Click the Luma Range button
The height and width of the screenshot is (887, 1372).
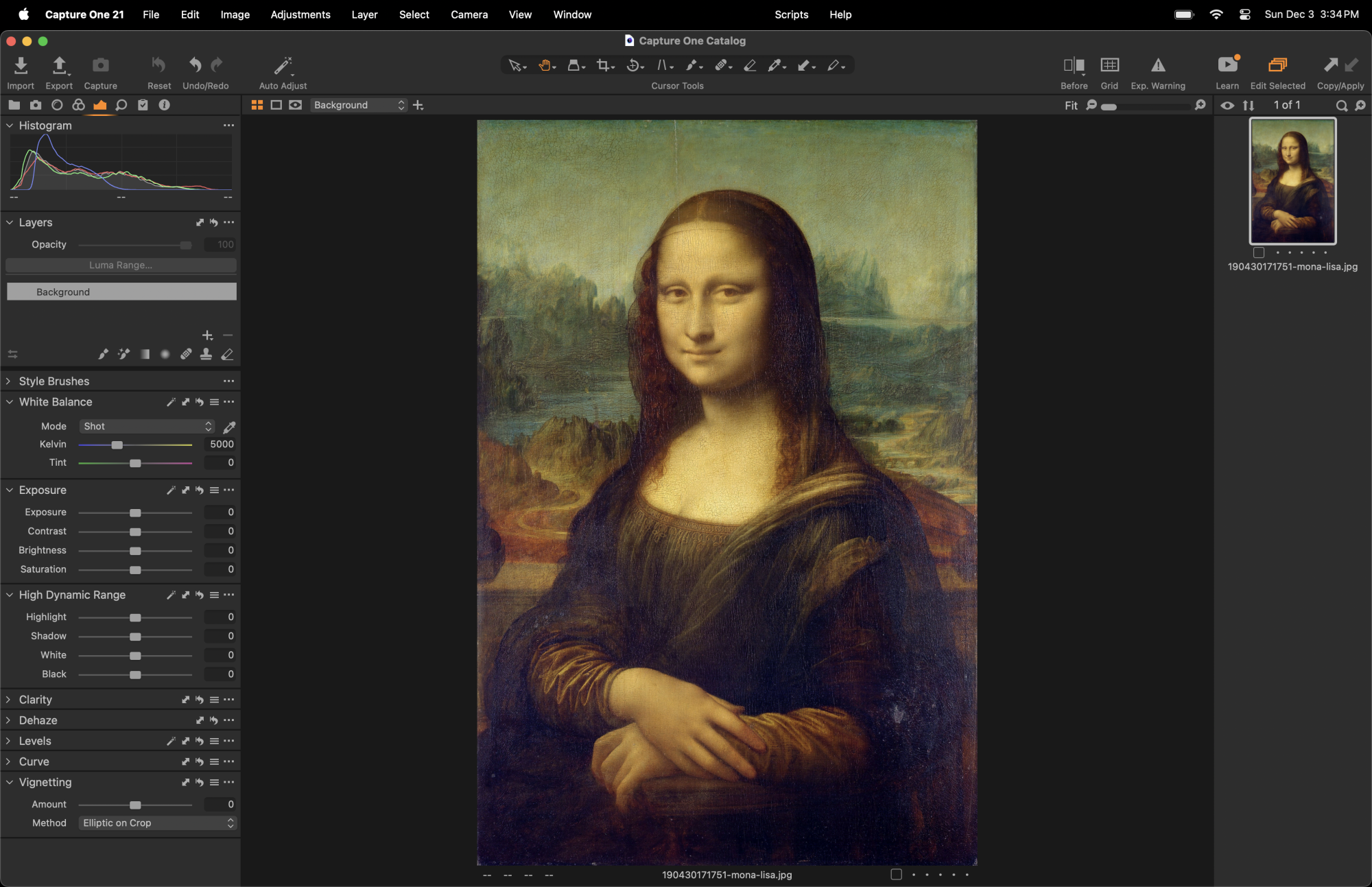tap(121, 265)
